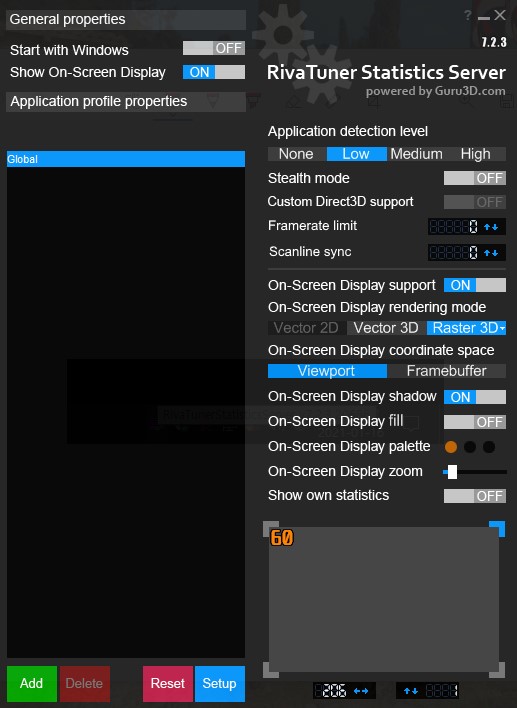This screenshot has width=517, height=708.
Task: Disable On-Screen Display shadow
Action: (475, 397)
